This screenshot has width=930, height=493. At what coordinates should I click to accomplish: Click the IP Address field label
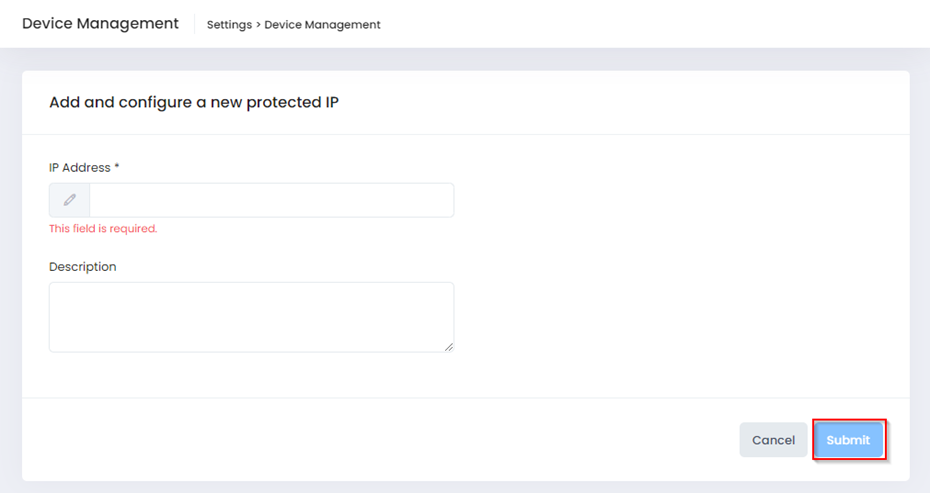pos(80,168)
